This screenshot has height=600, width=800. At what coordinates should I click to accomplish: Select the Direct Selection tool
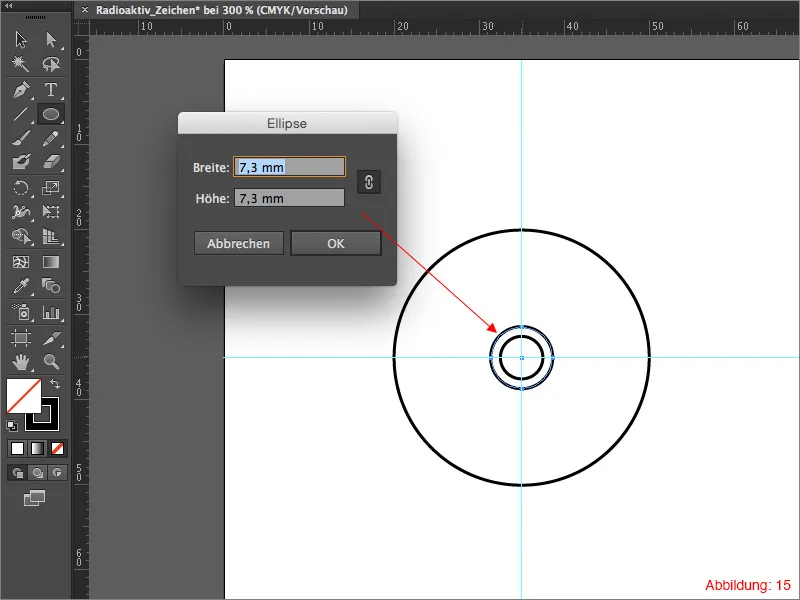pos(51,39)
